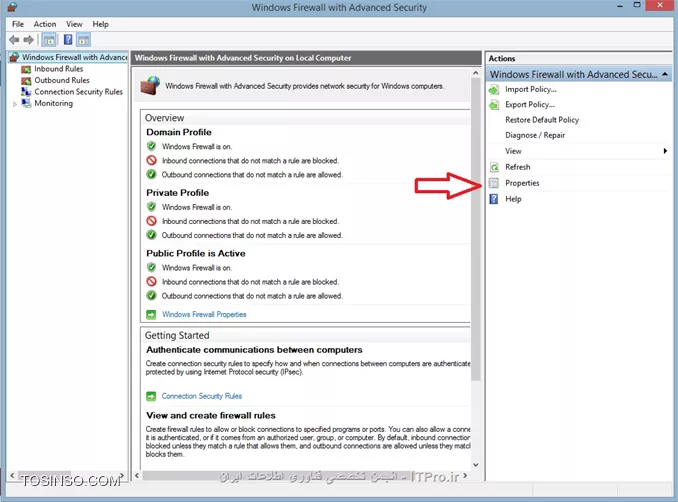Click 'Authenticate communications between computers' heading
The image size is (678, 502).
coord(254,350)
